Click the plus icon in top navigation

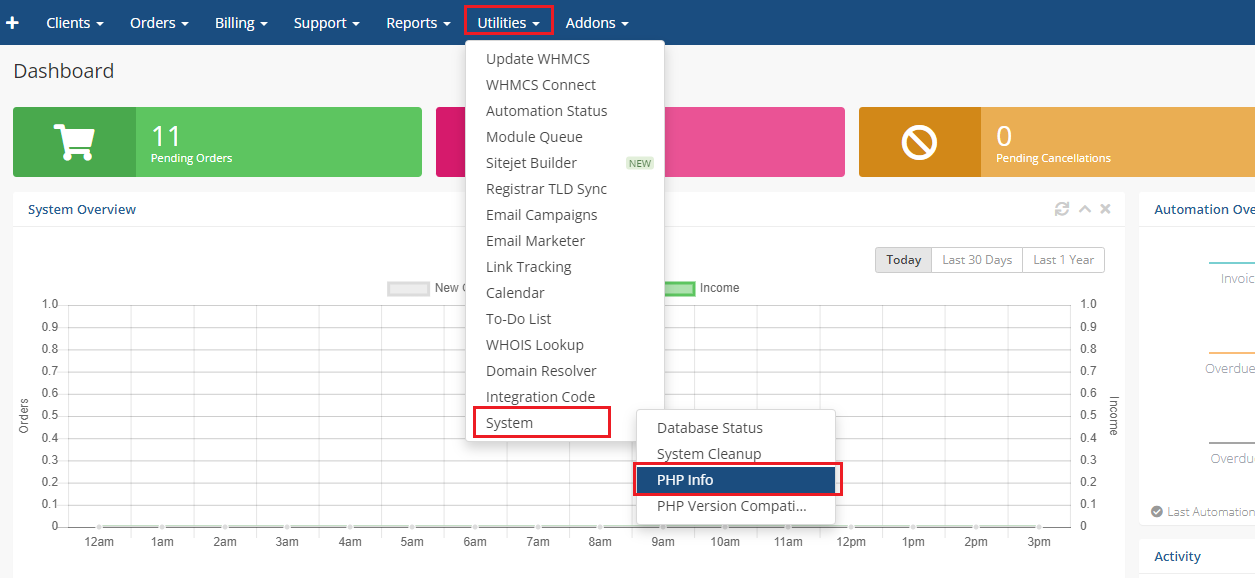pyautogui.click(x=12, y=22)
